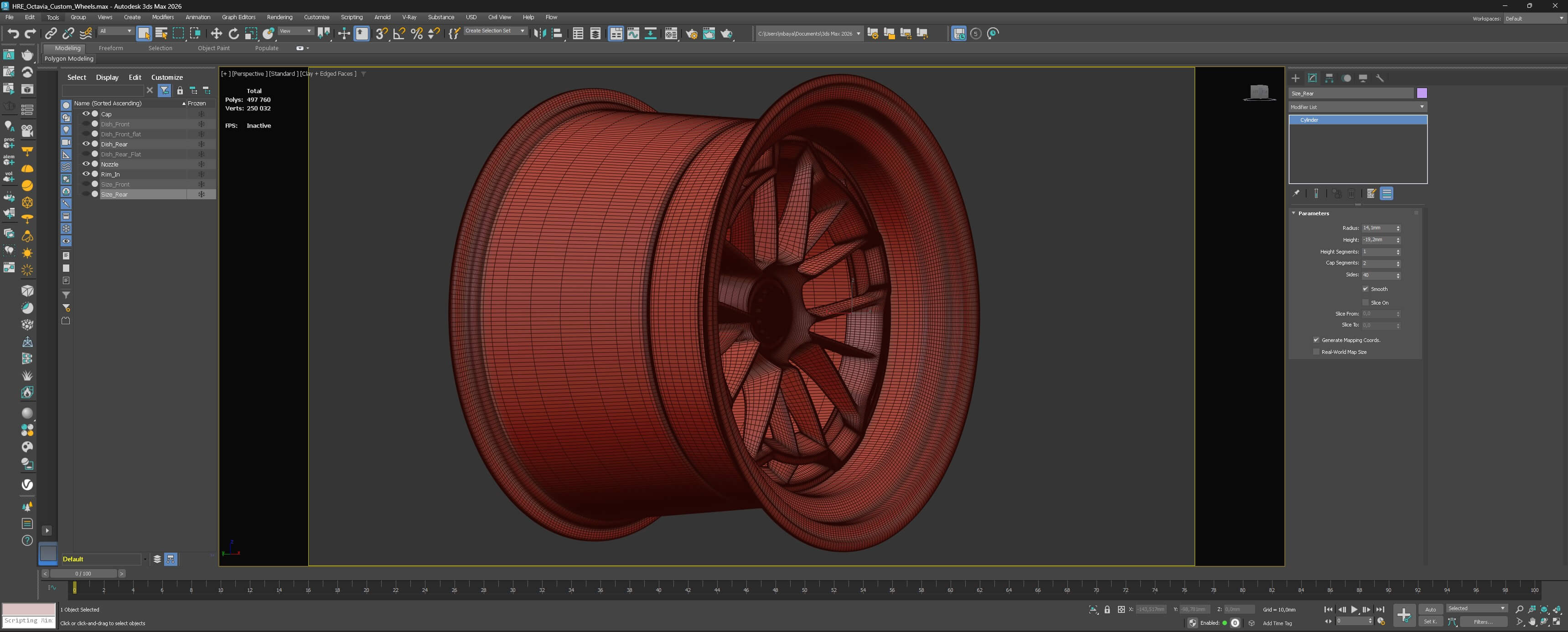
Task: Hide the Cap object with its eye icon
Action: [x=86, y=114]
